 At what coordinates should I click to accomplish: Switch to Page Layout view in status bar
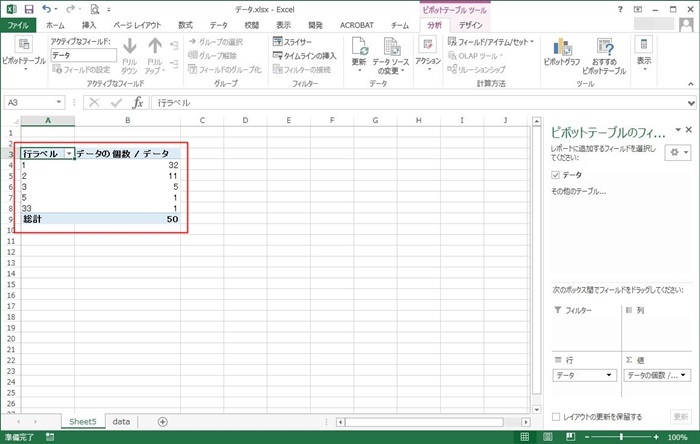pyautogui.click(x=548, y=437)
